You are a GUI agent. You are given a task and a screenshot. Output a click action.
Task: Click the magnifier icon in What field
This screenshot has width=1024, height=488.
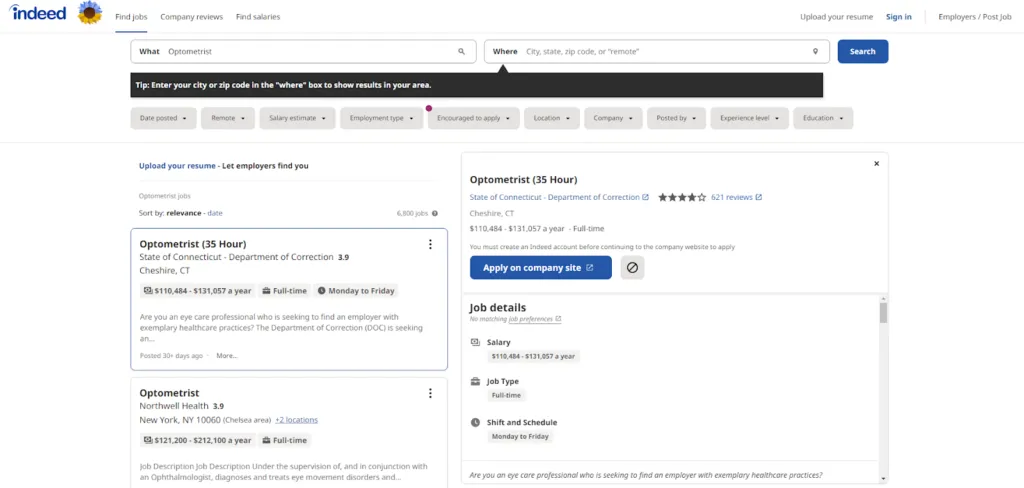pyautogui.click(x=462, y=52)
